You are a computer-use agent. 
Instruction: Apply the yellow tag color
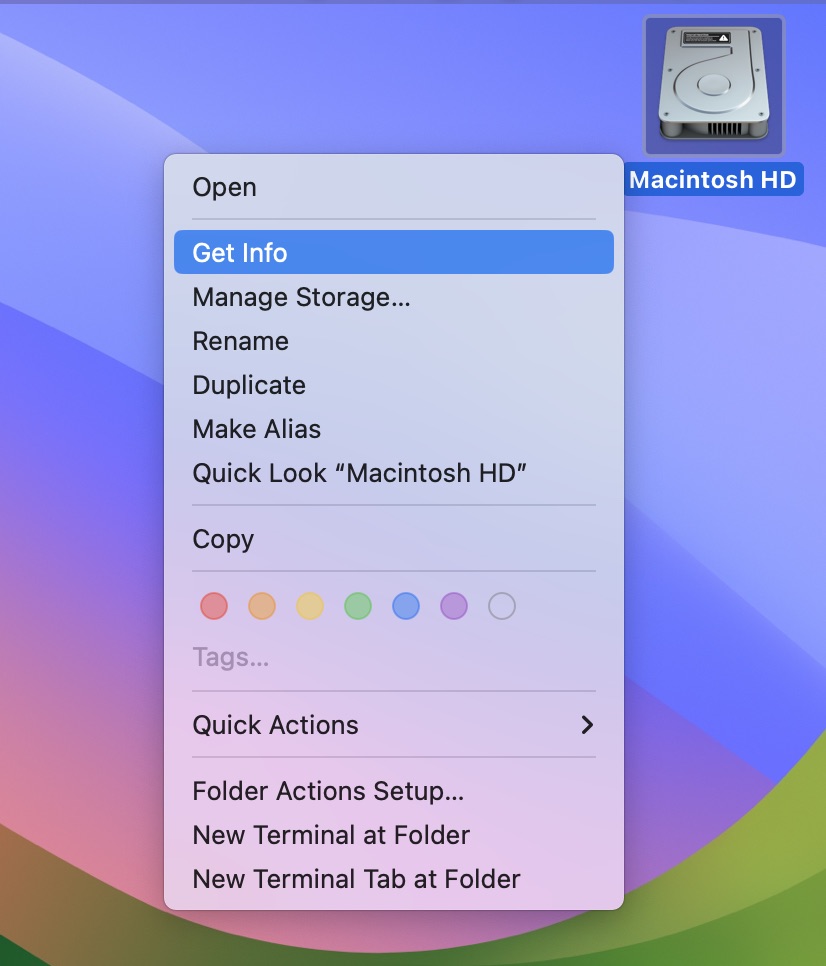click(310, 606)
